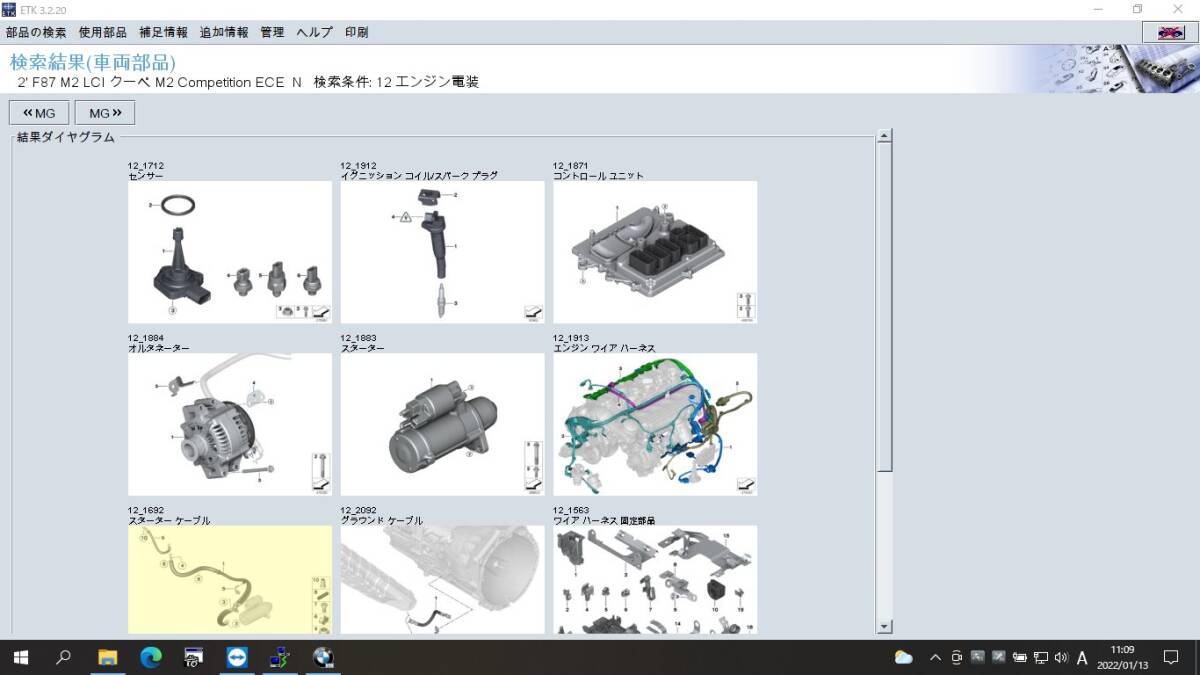This screenshot has height=675, width=1200.
Task: Open the イグニッション コイル/スパーク プラグ diagram
Action: (442, 252)
